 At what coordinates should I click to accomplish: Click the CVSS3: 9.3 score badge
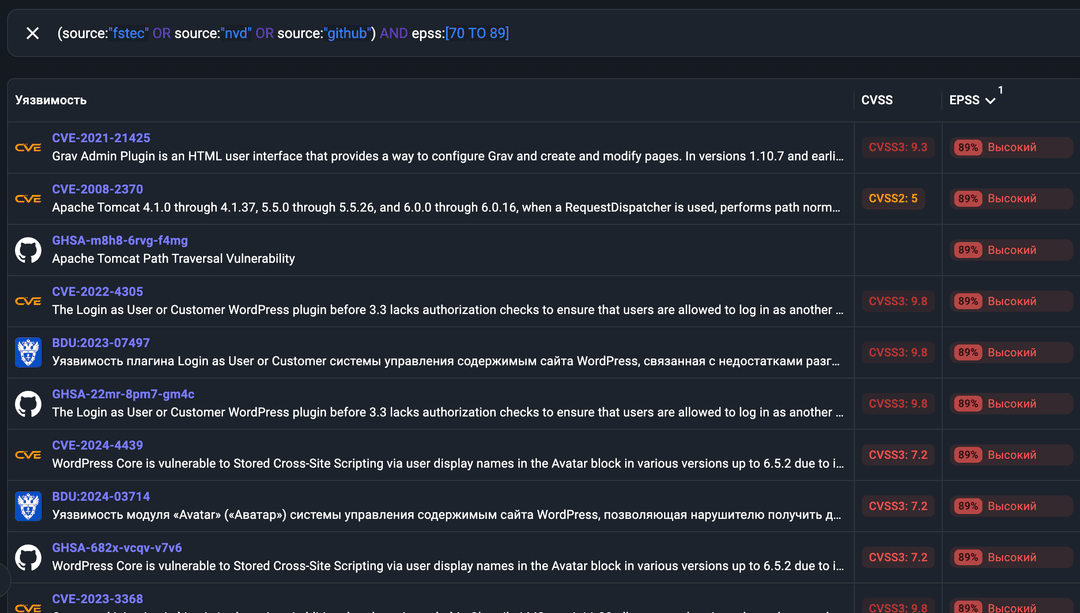(x=898, y=147)
